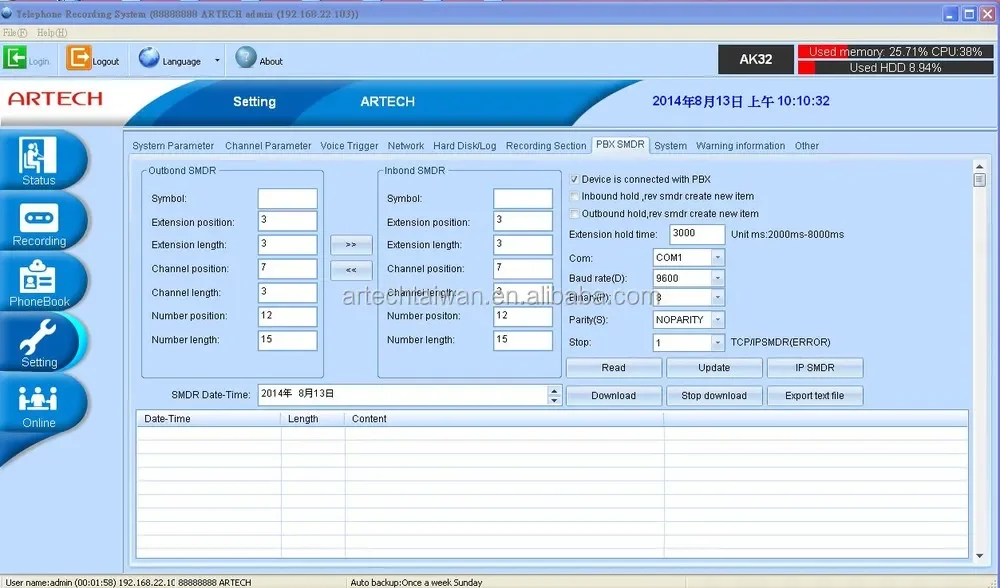This screenshot has width=1000, height=588.
Task: Expand the Parity NOPARITY dropdown
Action: pyautogui.click(x=716, y=319)
